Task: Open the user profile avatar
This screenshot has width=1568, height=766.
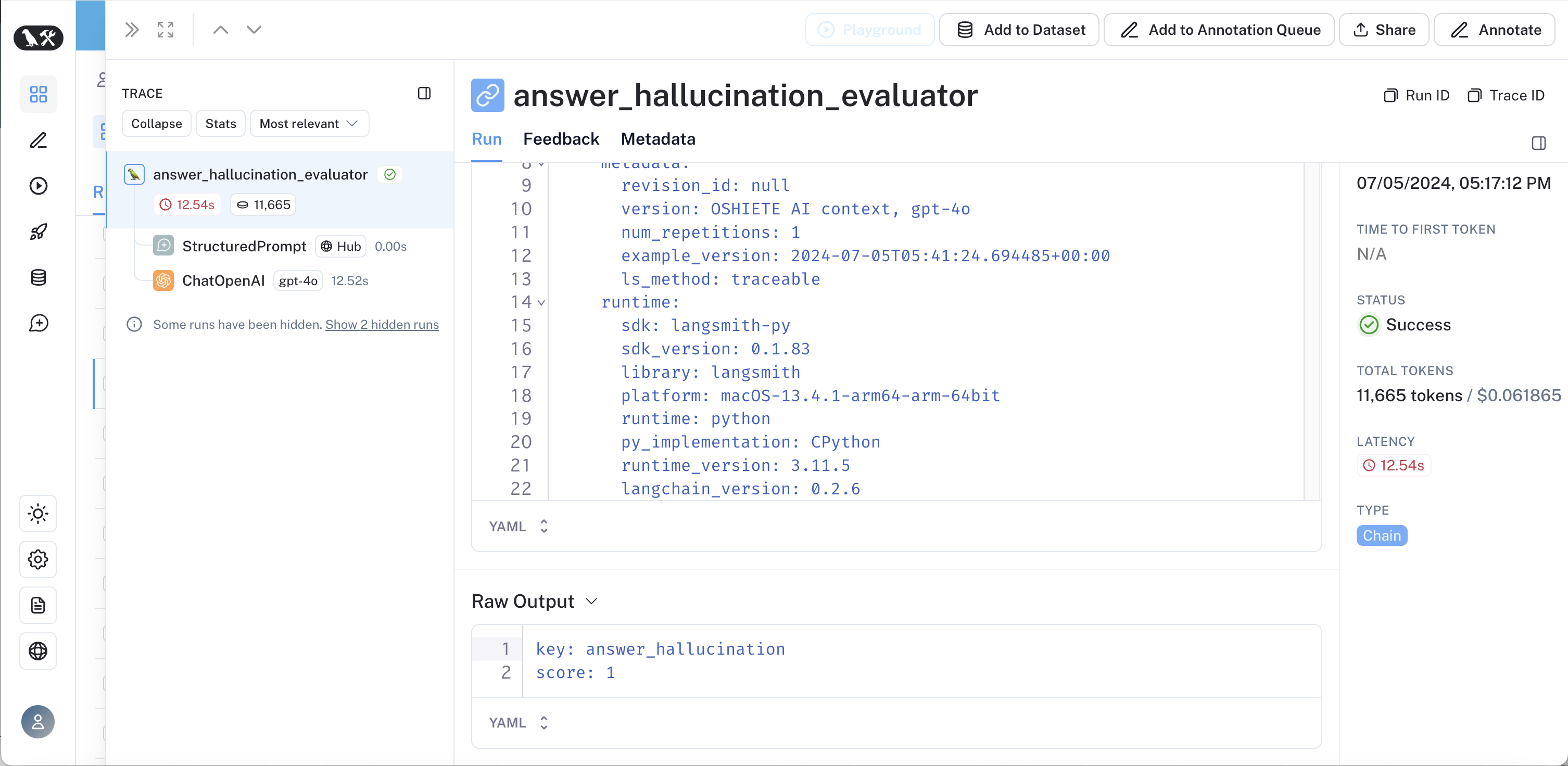Action: 39,722
